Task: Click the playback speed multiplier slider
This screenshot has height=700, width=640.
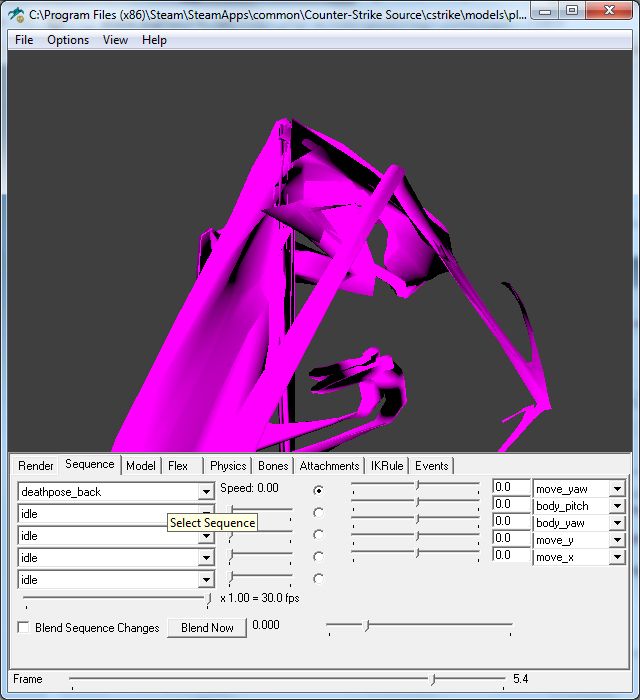Action: pos(117,600)
